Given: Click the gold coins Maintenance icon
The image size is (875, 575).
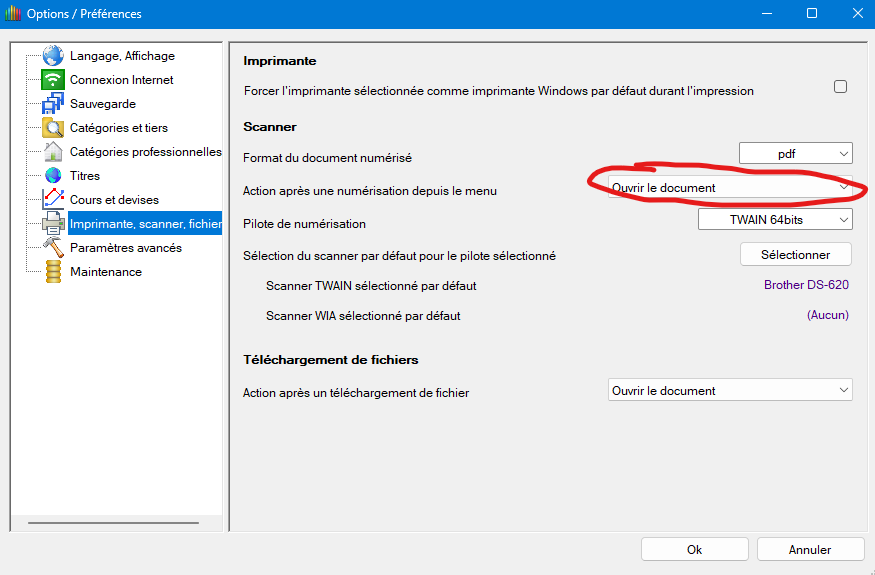Looking at the screenshot, I should point(53,272).
